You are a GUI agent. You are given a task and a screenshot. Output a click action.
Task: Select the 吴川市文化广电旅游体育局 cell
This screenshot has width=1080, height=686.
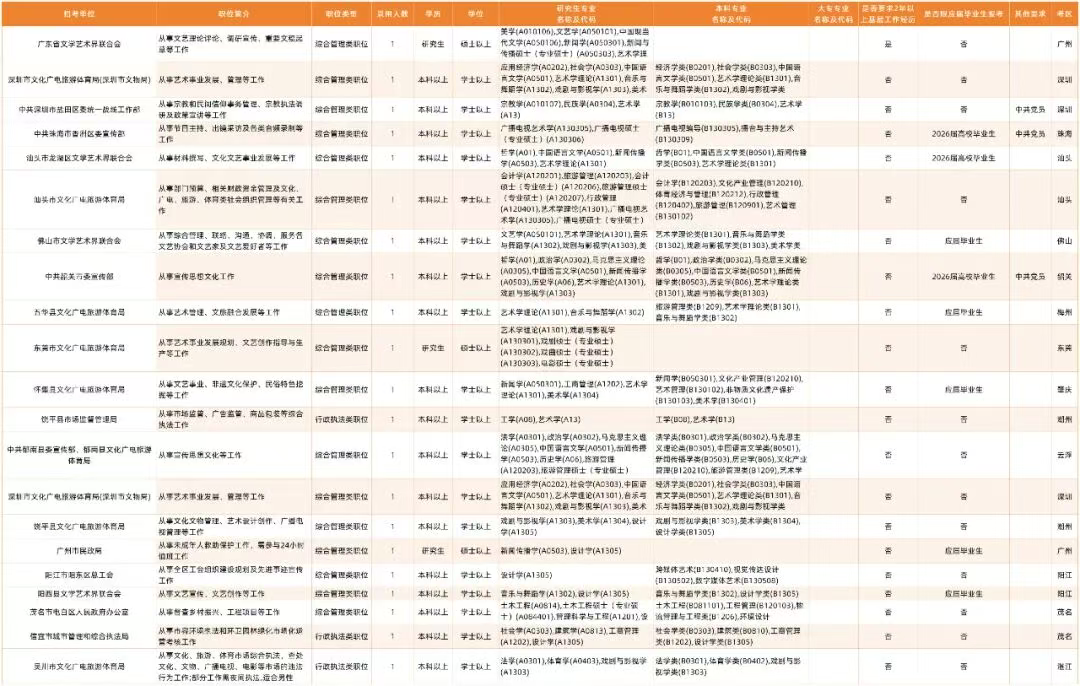point(78,665)
